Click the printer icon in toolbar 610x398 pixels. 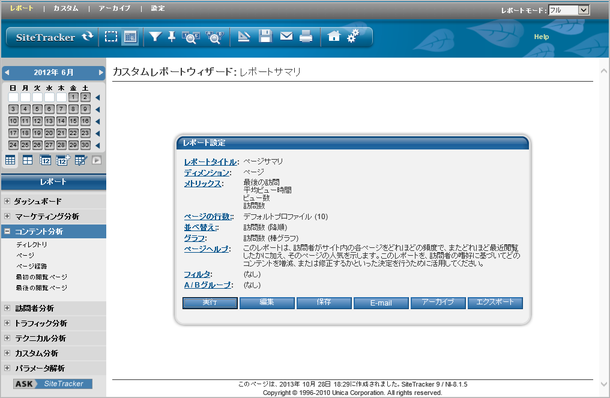pos(306,37)
